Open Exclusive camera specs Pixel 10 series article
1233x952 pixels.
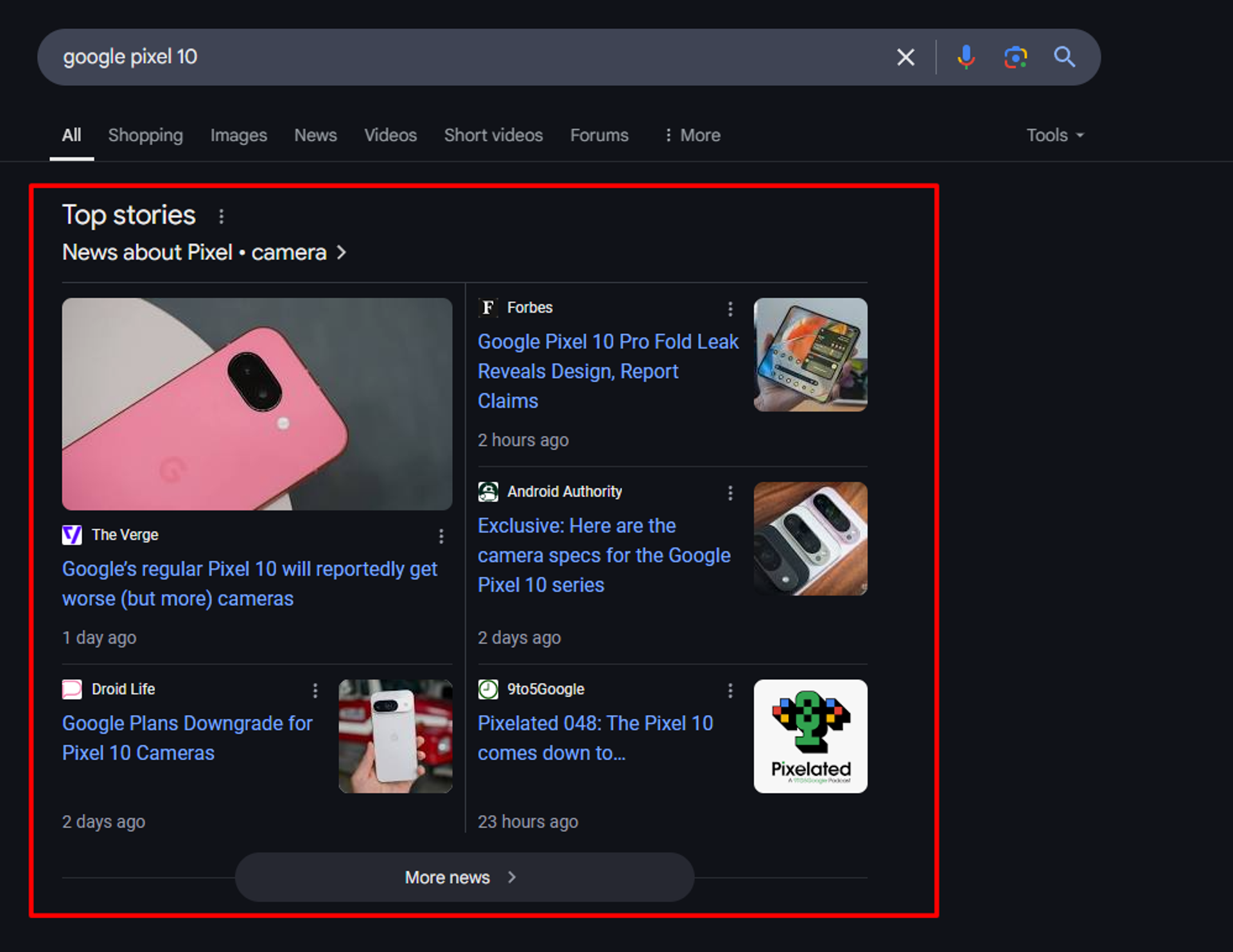click(604, 555)
